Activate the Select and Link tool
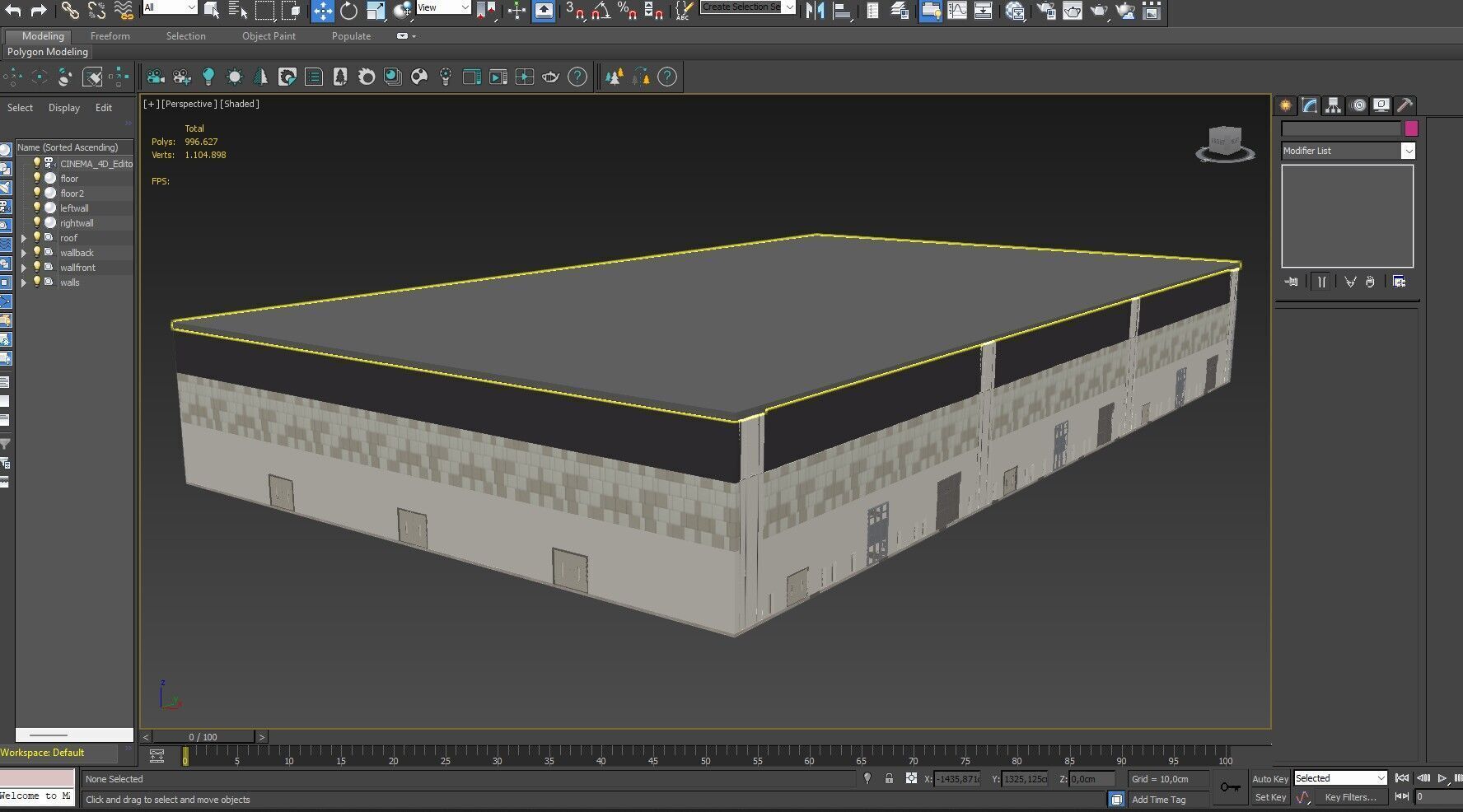Viewport: 1463px width, 812px height. click(x=70, y=10)
